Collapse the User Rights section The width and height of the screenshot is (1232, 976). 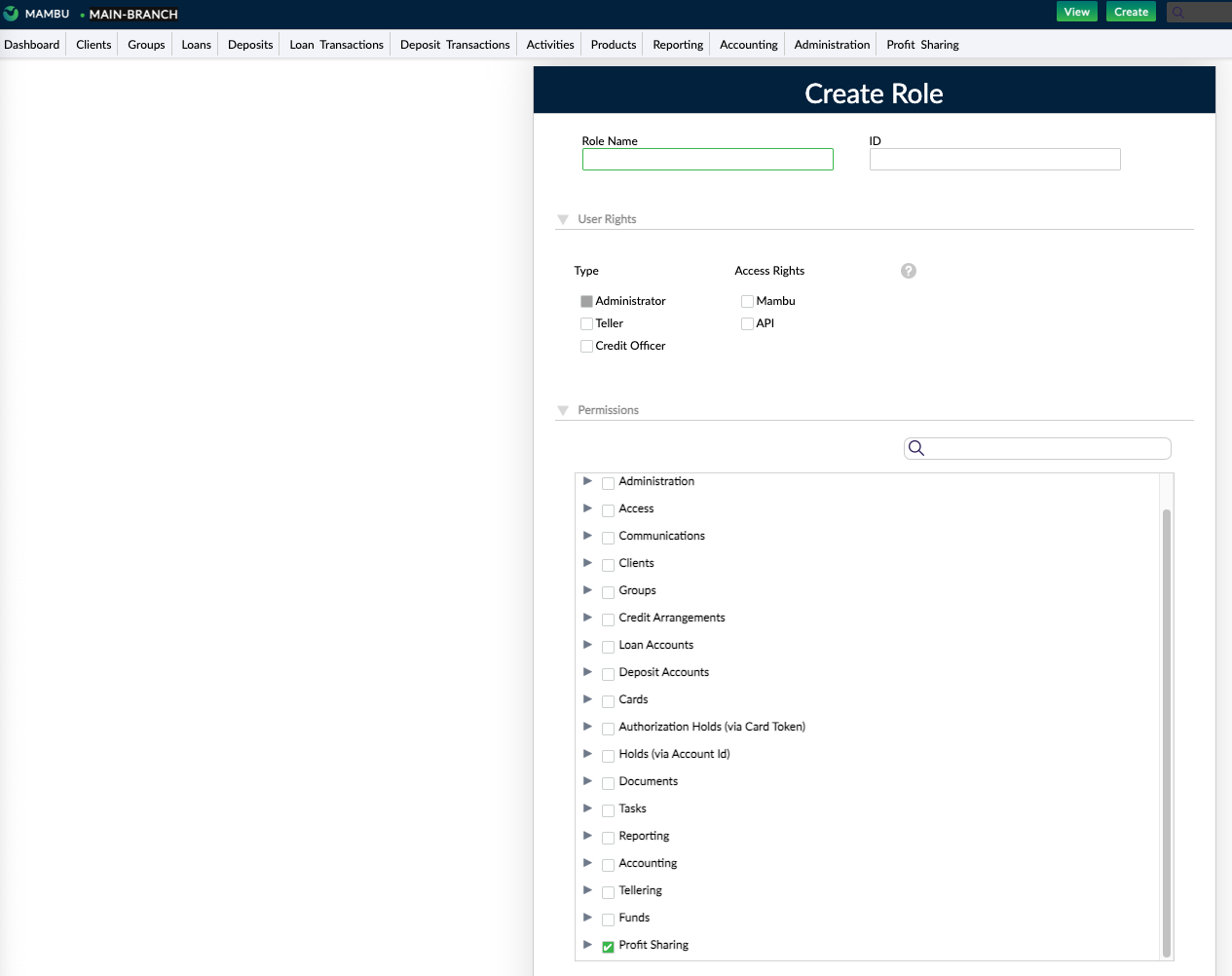tap(563, 219)
